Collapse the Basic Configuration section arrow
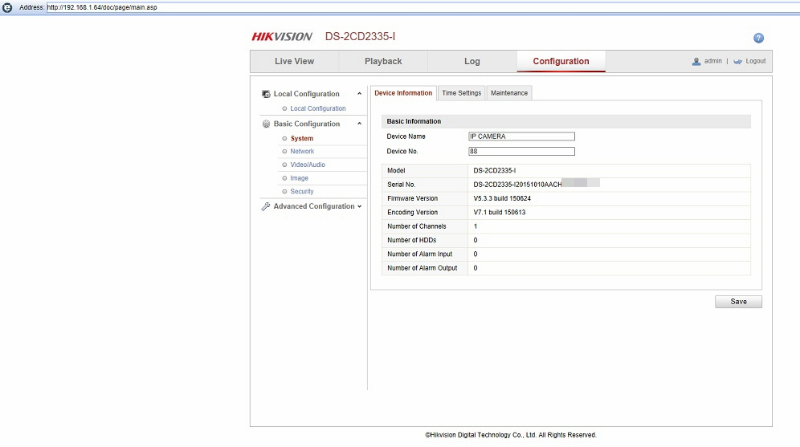The image size is (800, 447). 359,123
